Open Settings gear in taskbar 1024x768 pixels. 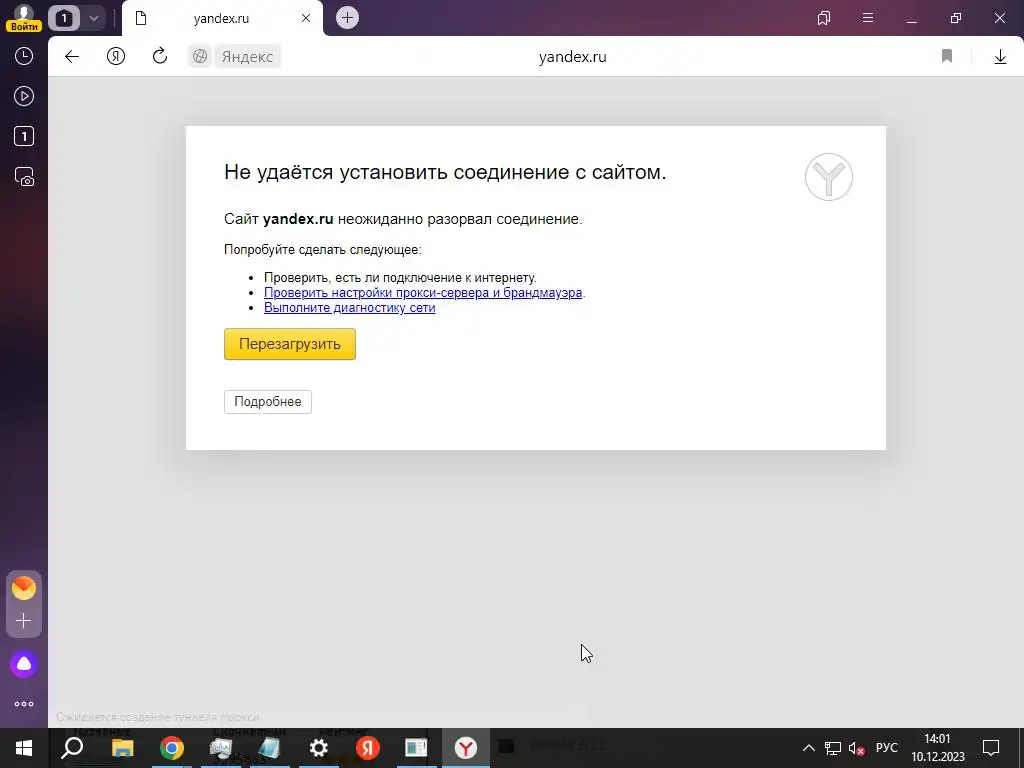(319, 748)
